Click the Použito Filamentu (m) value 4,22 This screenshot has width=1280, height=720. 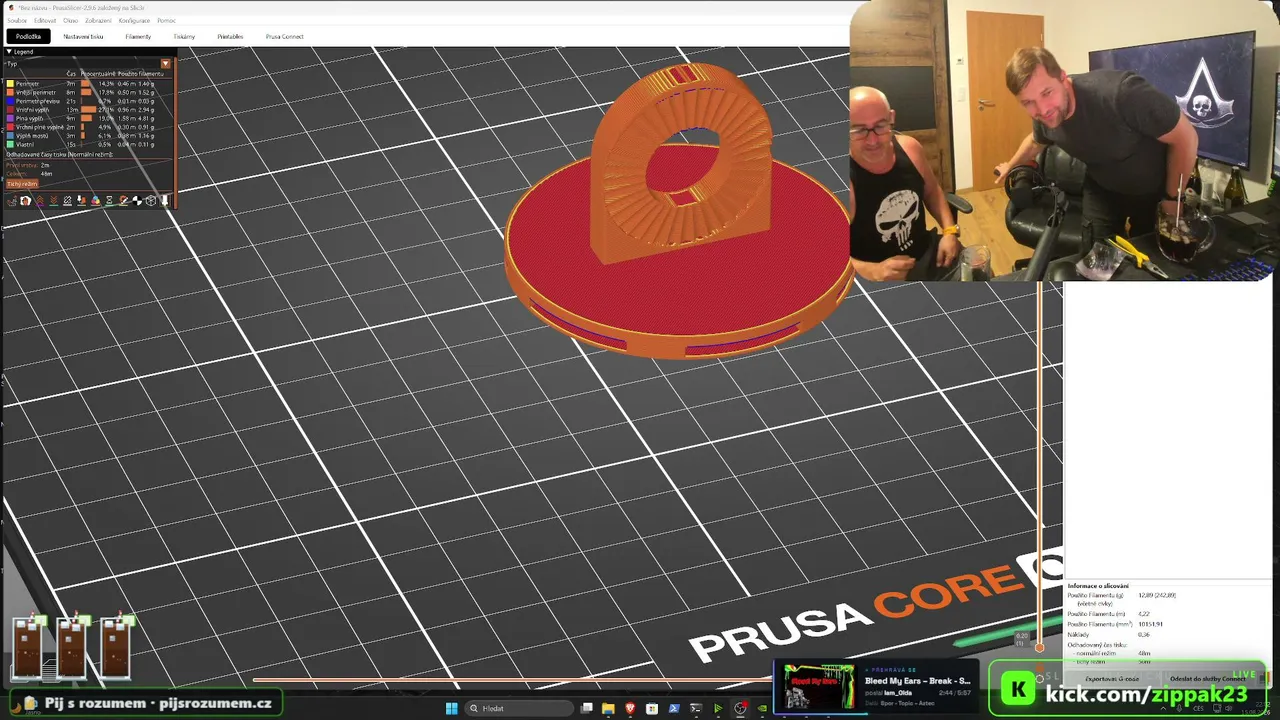coord(1144,614)
